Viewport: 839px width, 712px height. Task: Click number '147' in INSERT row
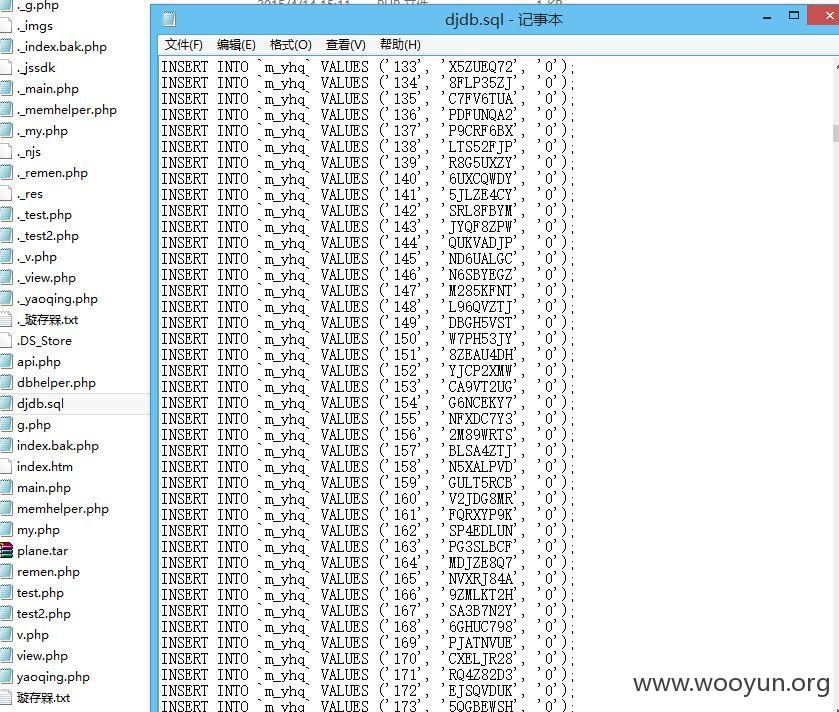tap(406, 291)
